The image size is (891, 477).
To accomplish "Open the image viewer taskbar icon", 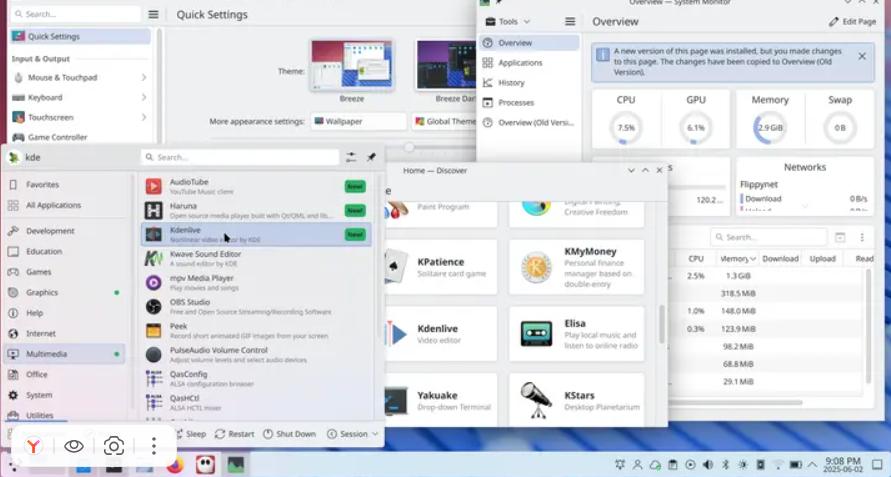I will (235, 465).
